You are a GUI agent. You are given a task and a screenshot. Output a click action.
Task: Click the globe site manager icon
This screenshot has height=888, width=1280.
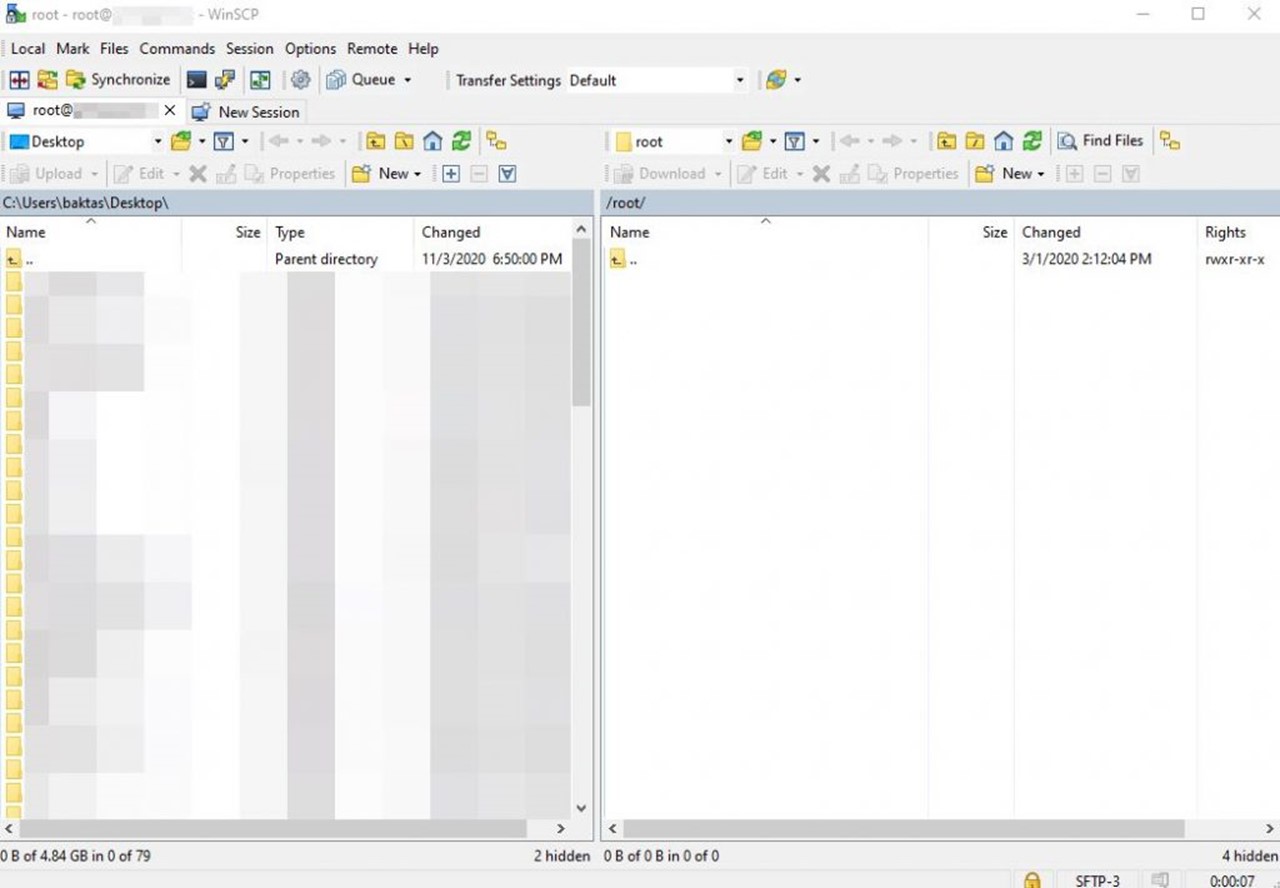[x=776, y=80]
